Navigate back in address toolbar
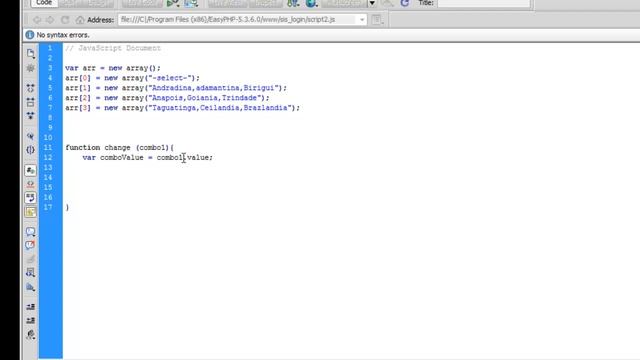 click(x=37, y=20)
